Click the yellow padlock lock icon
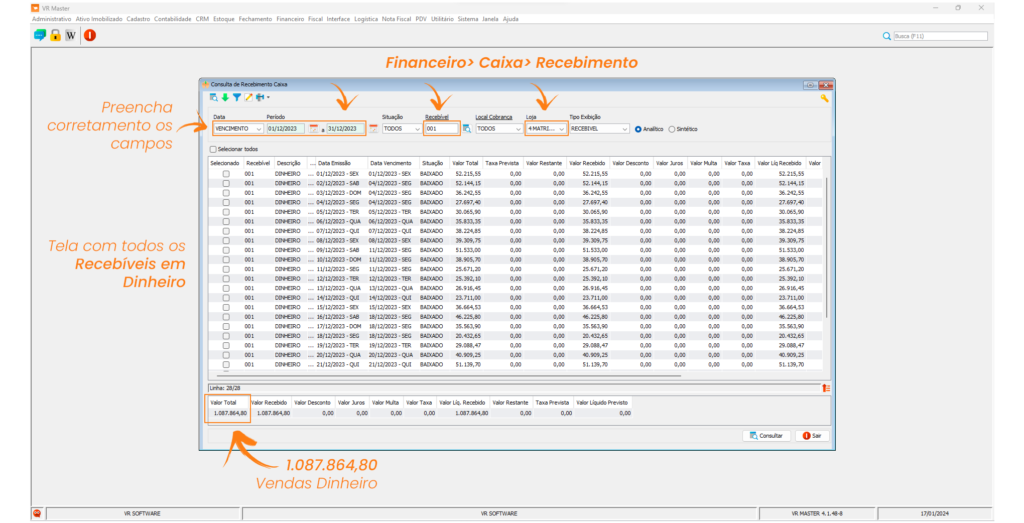 (x=56, y=35)
